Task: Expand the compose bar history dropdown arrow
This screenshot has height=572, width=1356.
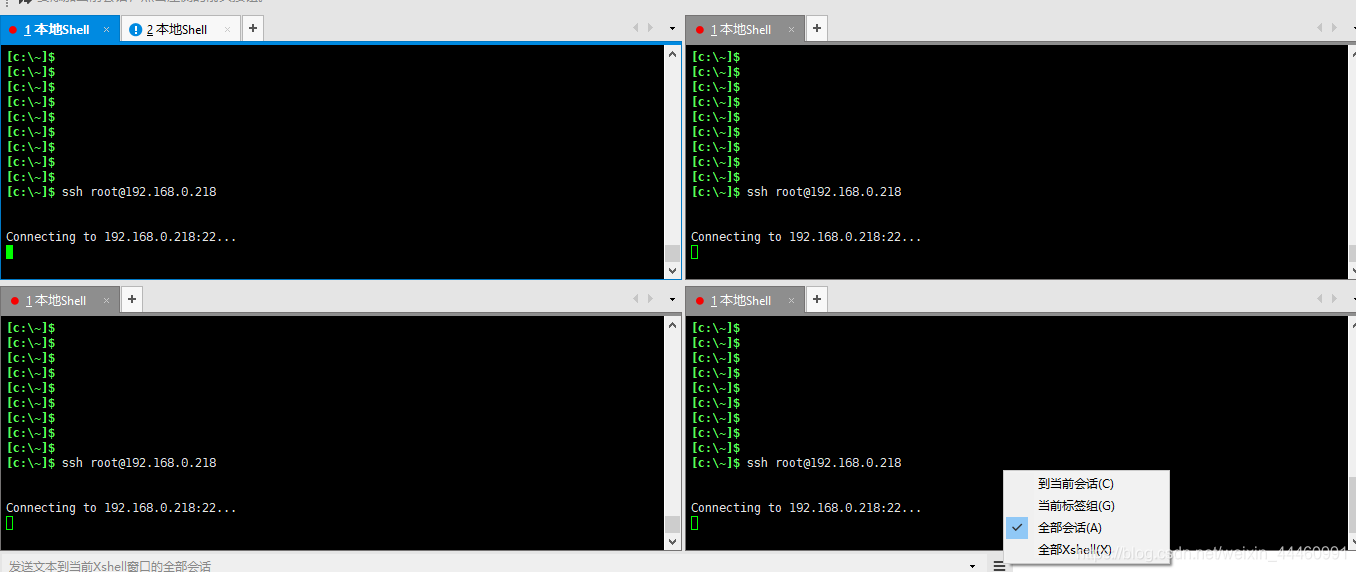Action: [973, 566]
